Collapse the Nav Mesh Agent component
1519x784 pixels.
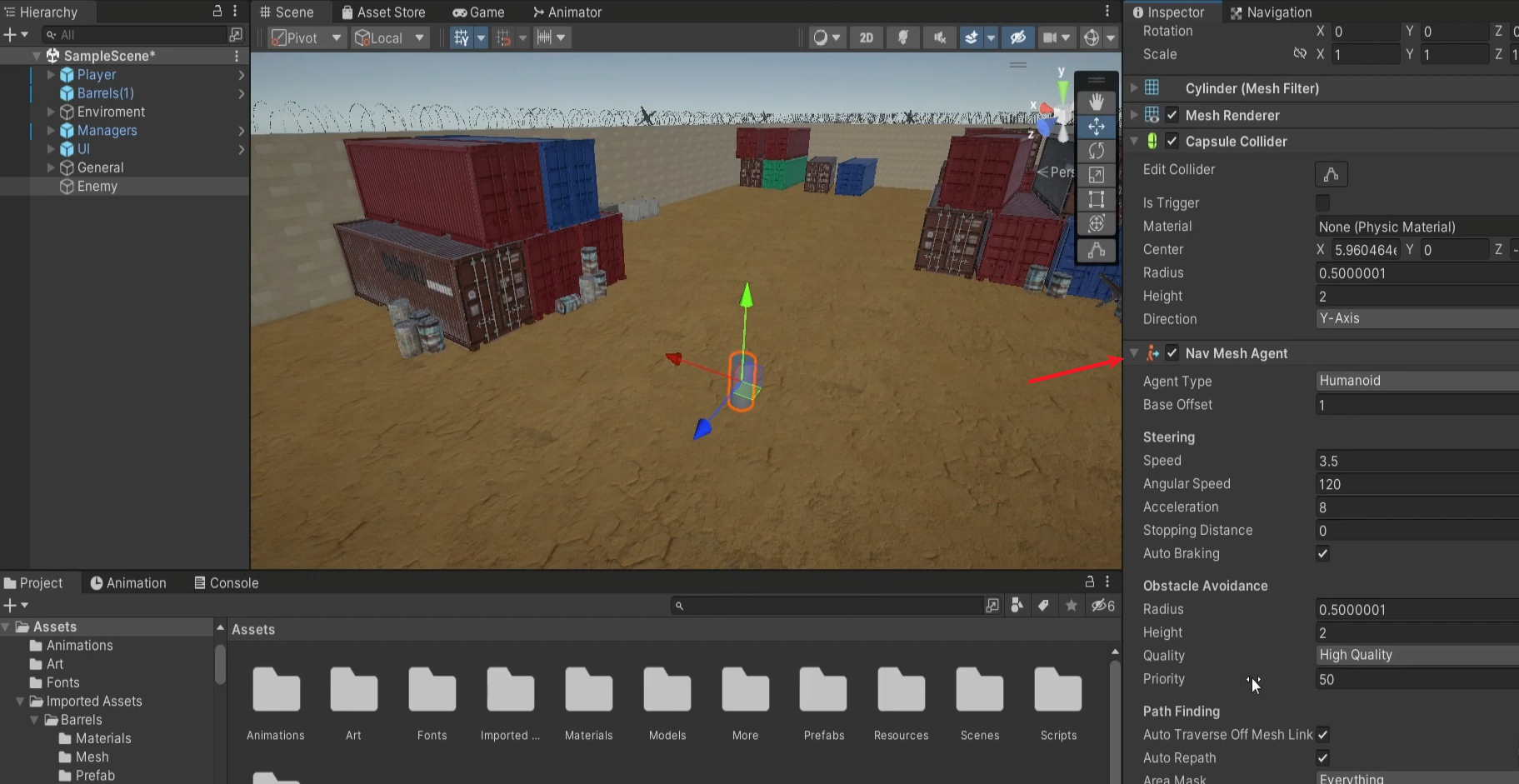1134,353
